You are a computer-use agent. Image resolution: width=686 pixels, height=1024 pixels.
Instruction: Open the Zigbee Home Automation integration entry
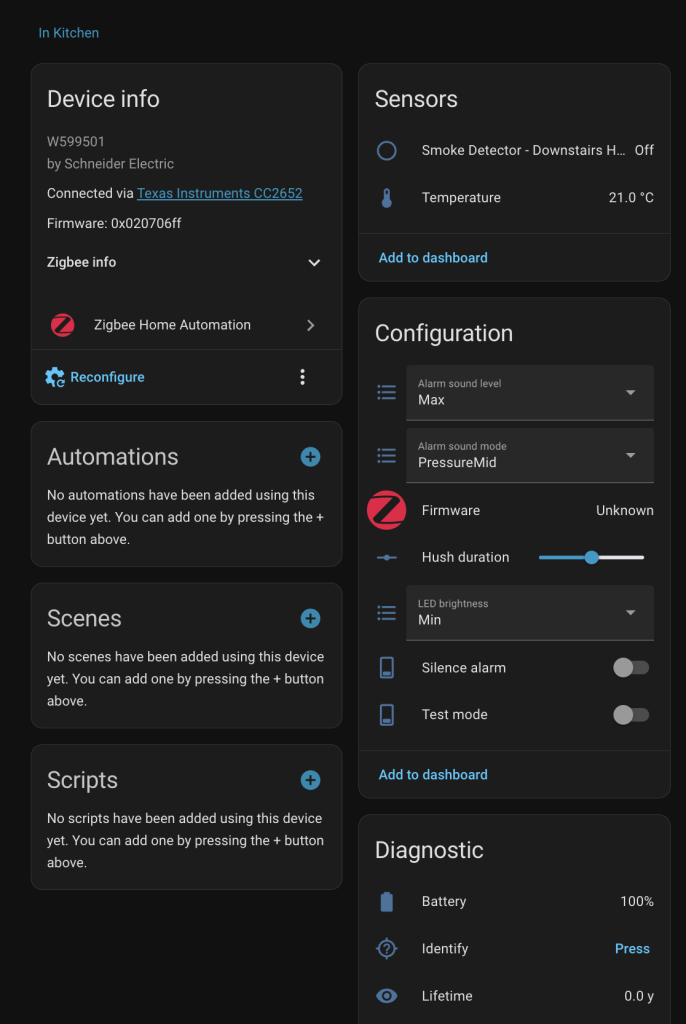(186, 325)
